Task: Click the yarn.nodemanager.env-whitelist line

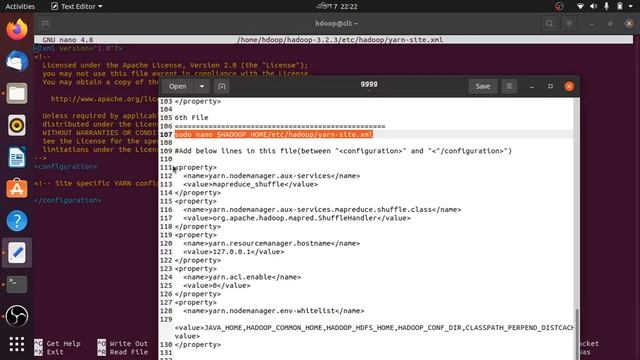Action: click(273, 311)
